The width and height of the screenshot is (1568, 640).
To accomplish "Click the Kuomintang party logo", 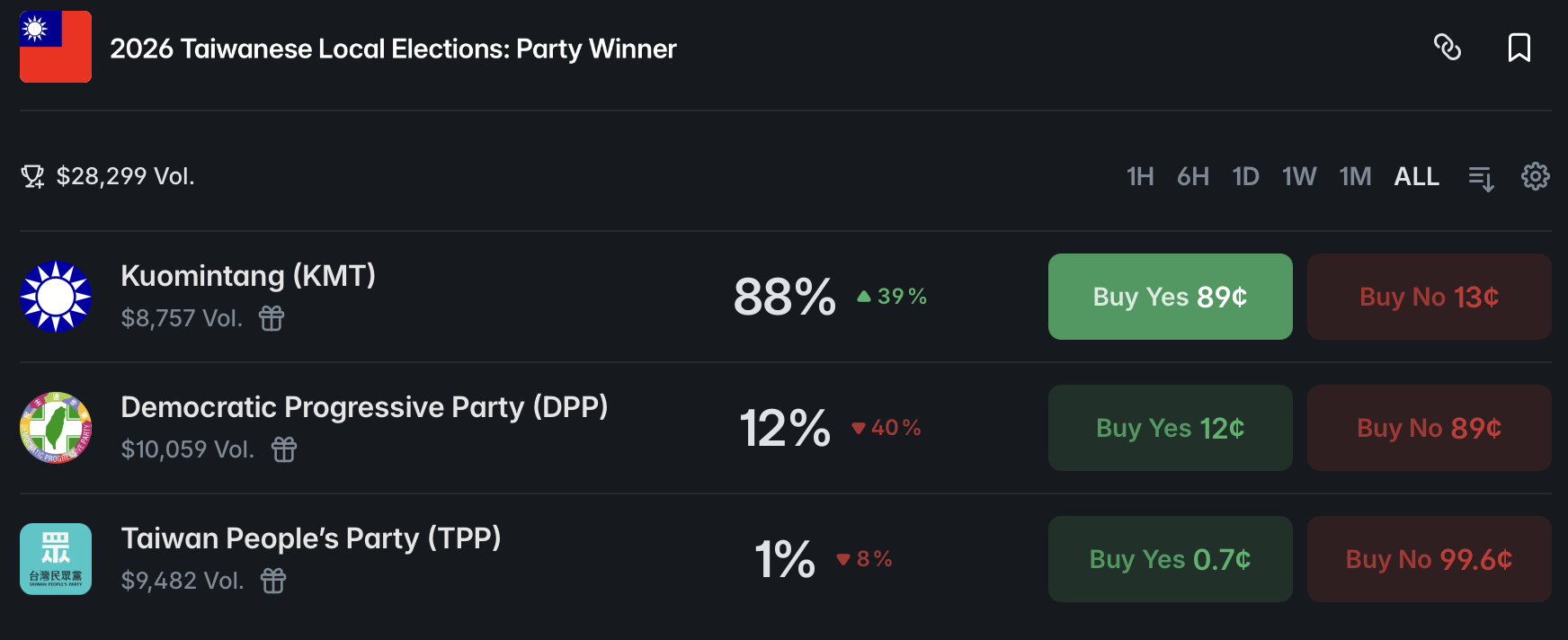I will 56,297.
